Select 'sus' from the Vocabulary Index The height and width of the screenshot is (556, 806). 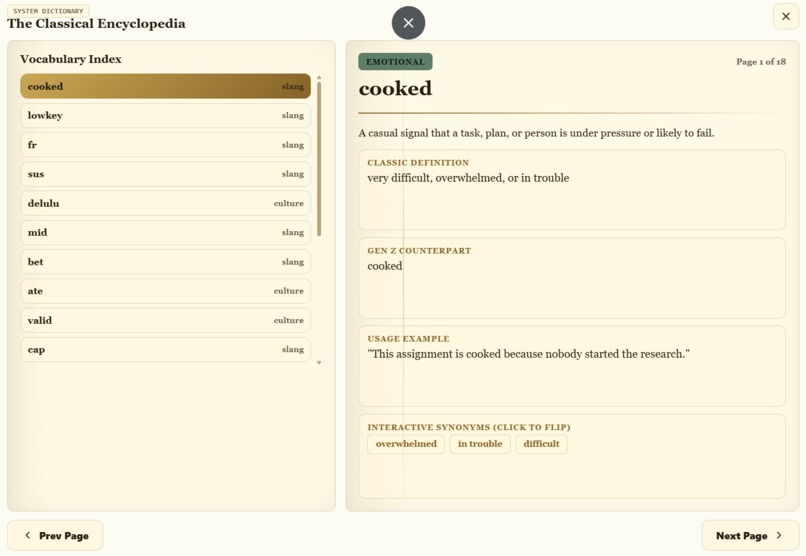pyautogui.click(x=166, y=174)
